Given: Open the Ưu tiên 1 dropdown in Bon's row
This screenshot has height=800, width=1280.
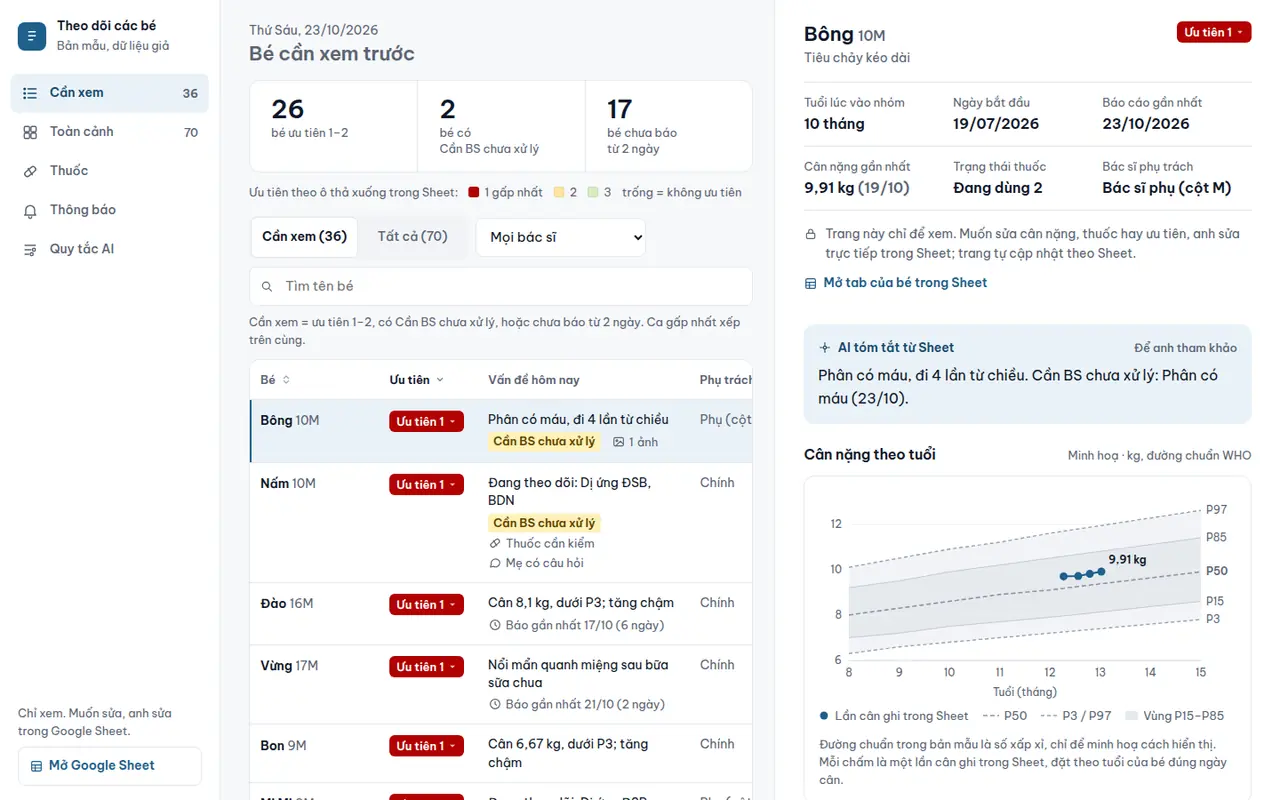Looking at the screenshot, I should tap(426, 746).
